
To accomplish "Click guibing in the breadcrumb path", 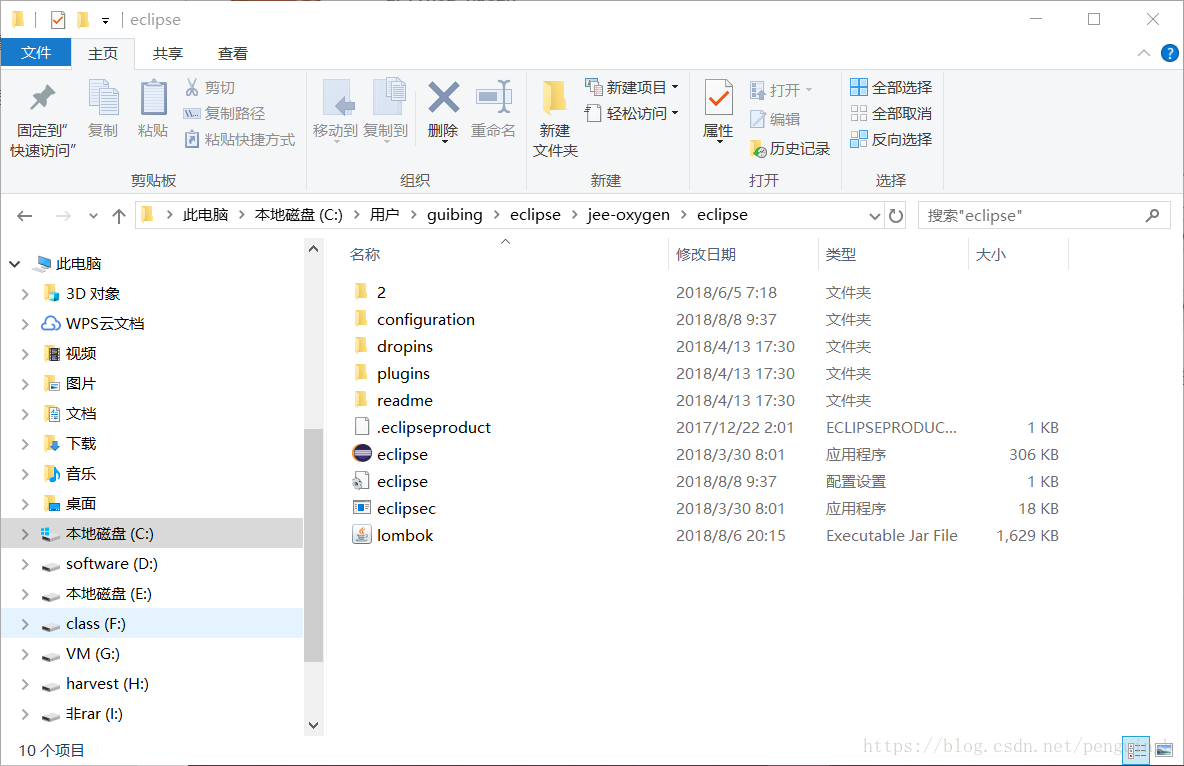I will coord(455,215).
